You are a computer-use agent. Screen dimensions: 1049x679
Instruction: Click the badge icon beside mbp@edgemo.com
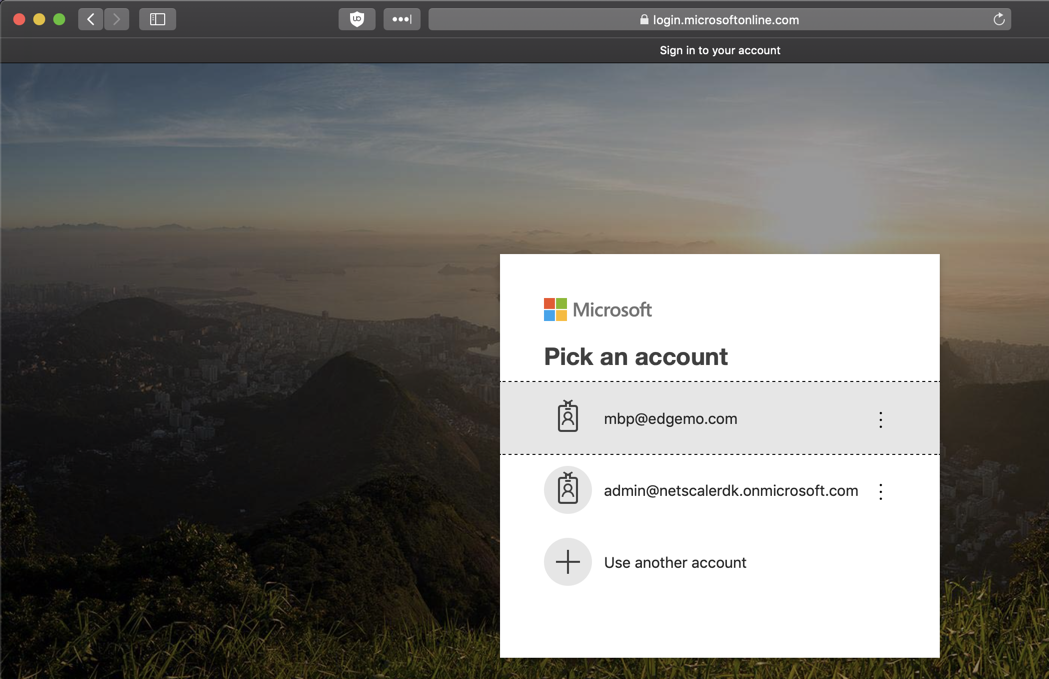(x=568, y=416)
